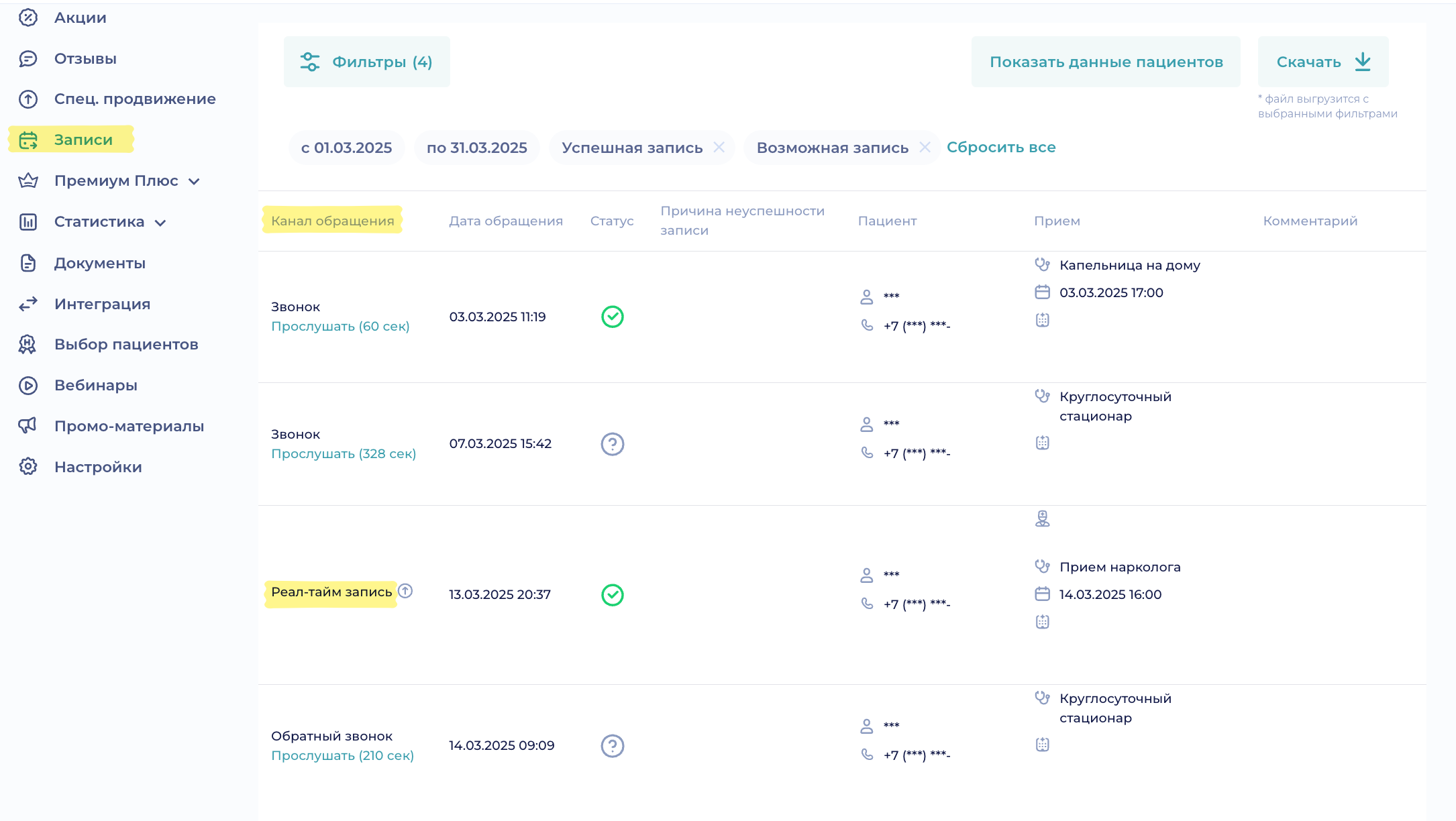
Task: Expand the Премиум Плюс submenu
Action: (x=194, y=181)
